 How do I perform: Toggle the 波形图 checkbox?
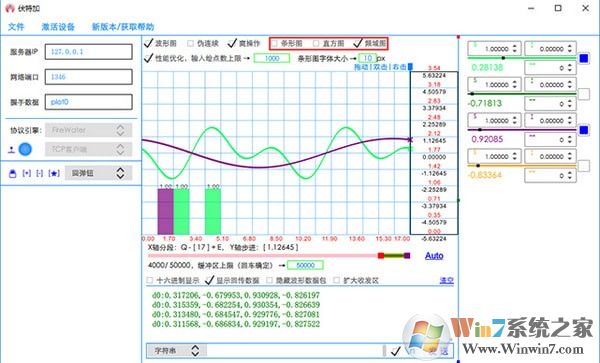click(x=149, y=43)
